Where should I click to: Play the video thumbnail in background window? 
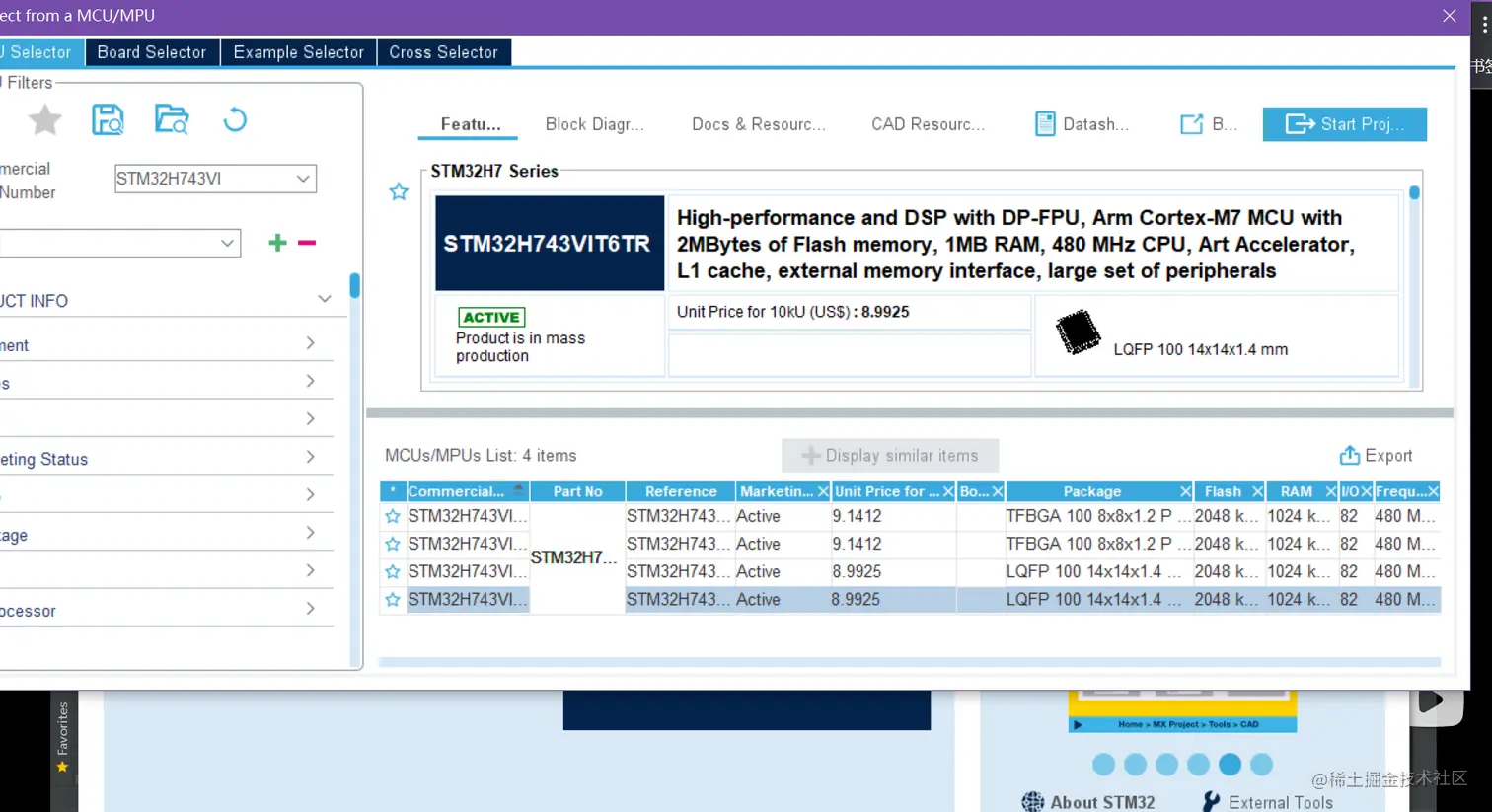coord(1433,701)
